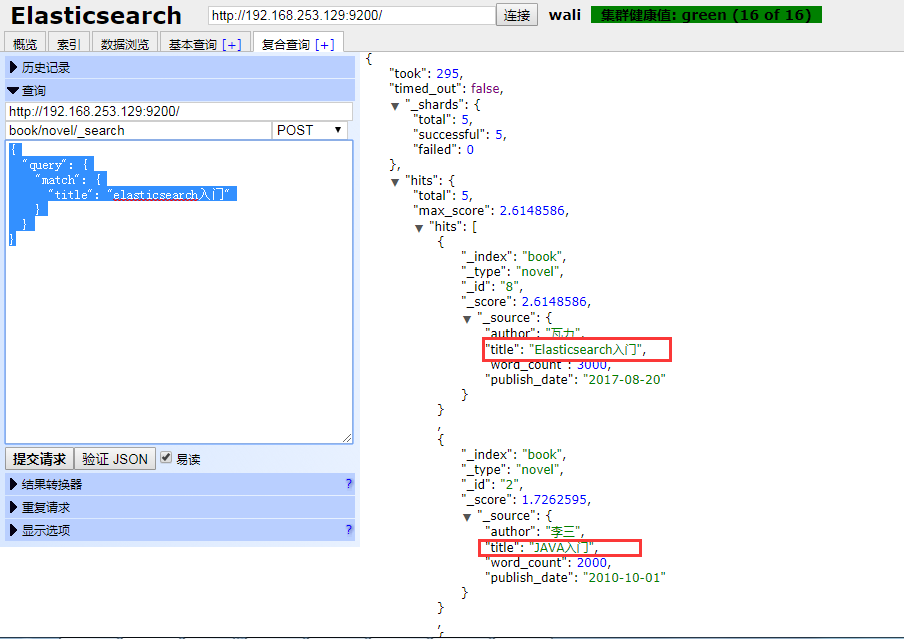This screenshot has height=639, width=904.
Task: Expand the 历史记录 section
Action: [180, 67]
